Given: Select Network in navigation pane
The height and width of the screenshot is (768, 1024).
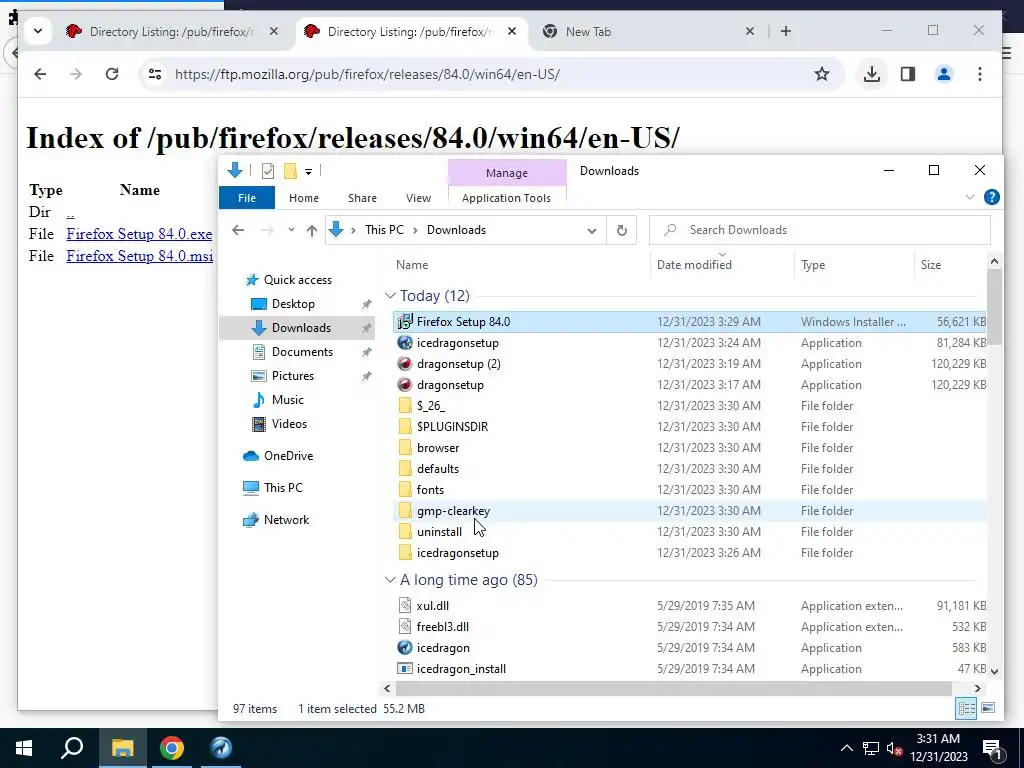Looking at the screenshot, I should click(286, 520).
